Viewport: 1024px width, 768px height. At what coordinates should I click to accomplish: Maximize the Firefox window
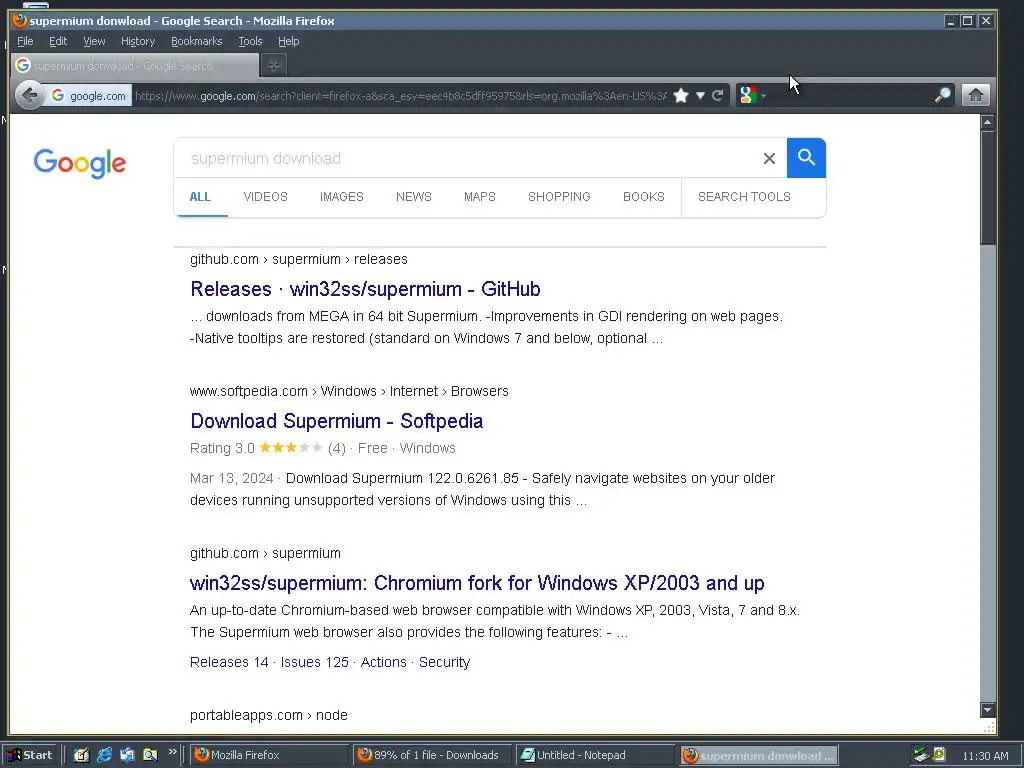tap(968, 21)
